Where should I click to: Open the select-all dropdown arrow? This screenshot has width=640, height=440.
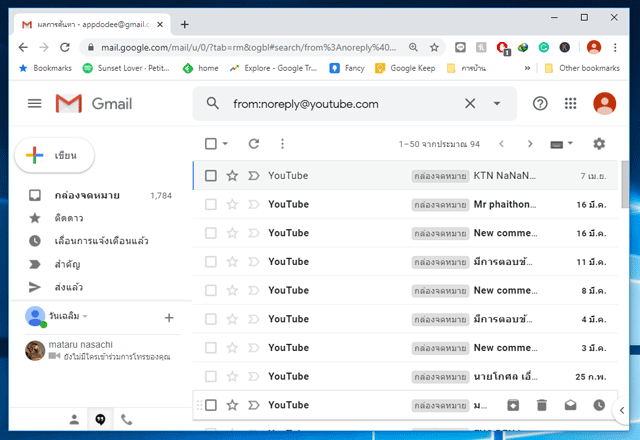click(x=225, y=144)
